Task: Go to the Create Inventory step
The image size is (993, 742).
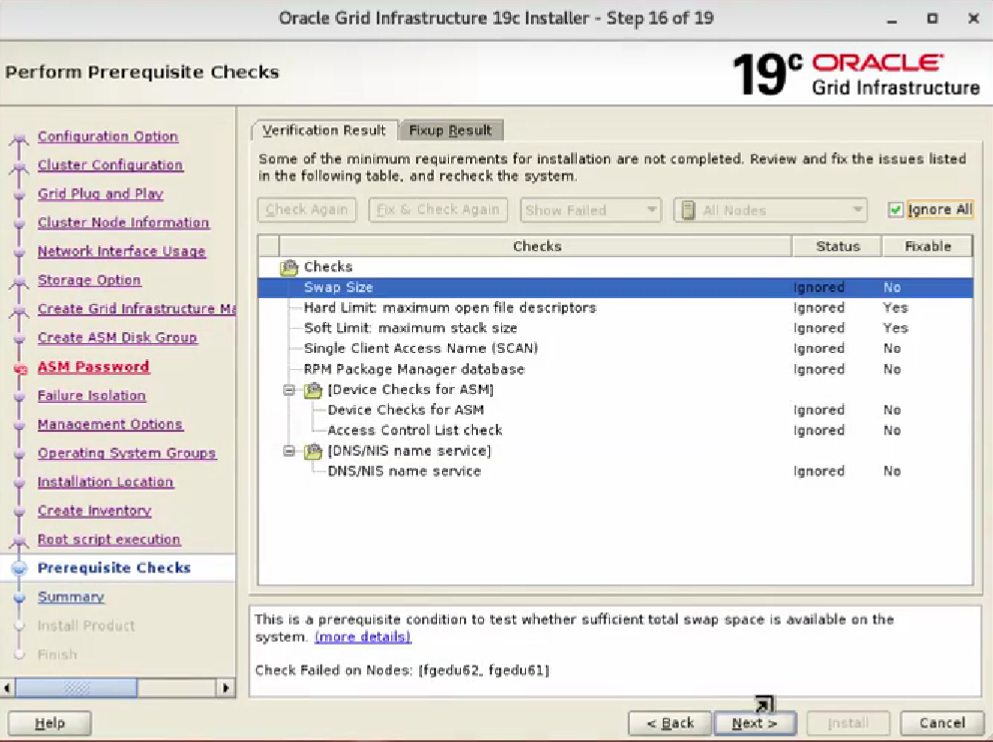Action: click(x=94, y=511)
